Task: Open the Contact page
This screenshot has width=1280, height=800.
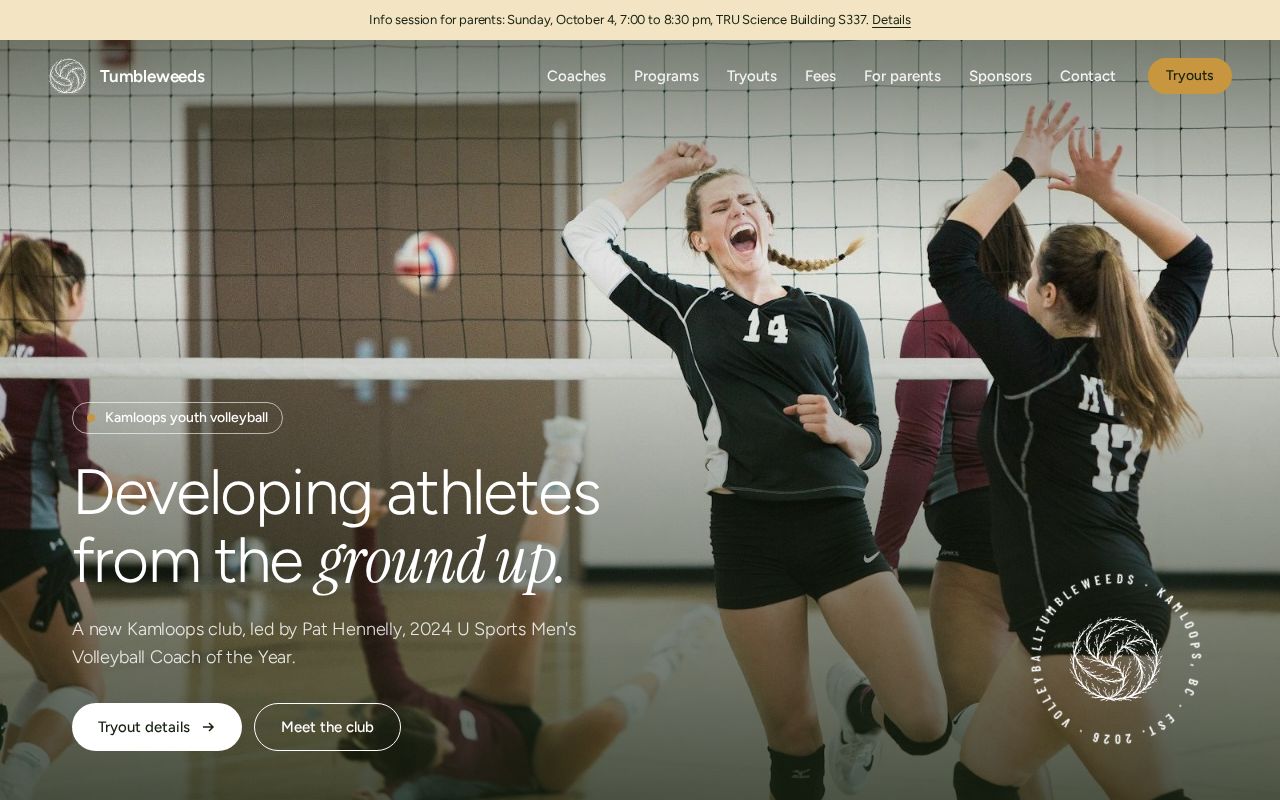Action: pyautogui.click(x=1088, y=76)
